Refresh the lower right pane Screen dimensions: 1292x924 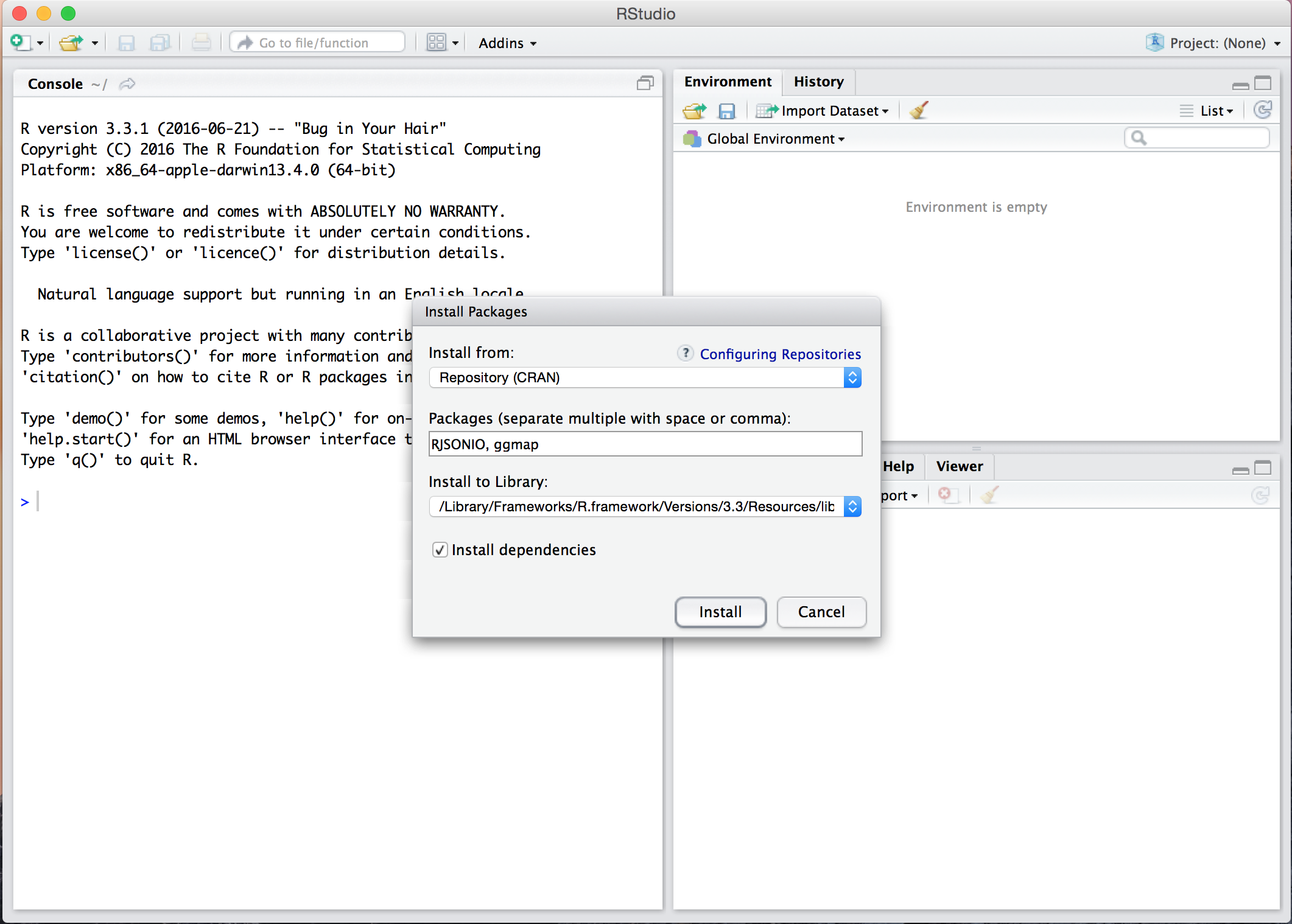(x=1260, y=495)
